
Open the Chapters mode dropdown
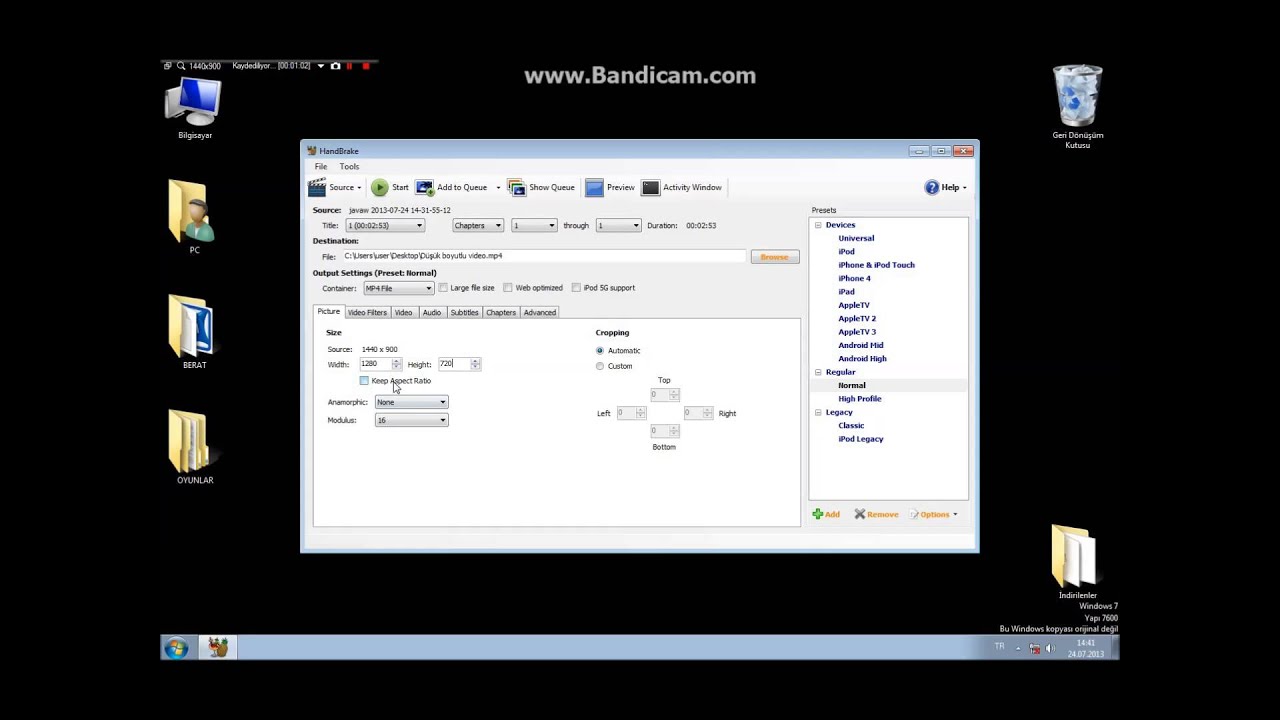pos(478,226)
